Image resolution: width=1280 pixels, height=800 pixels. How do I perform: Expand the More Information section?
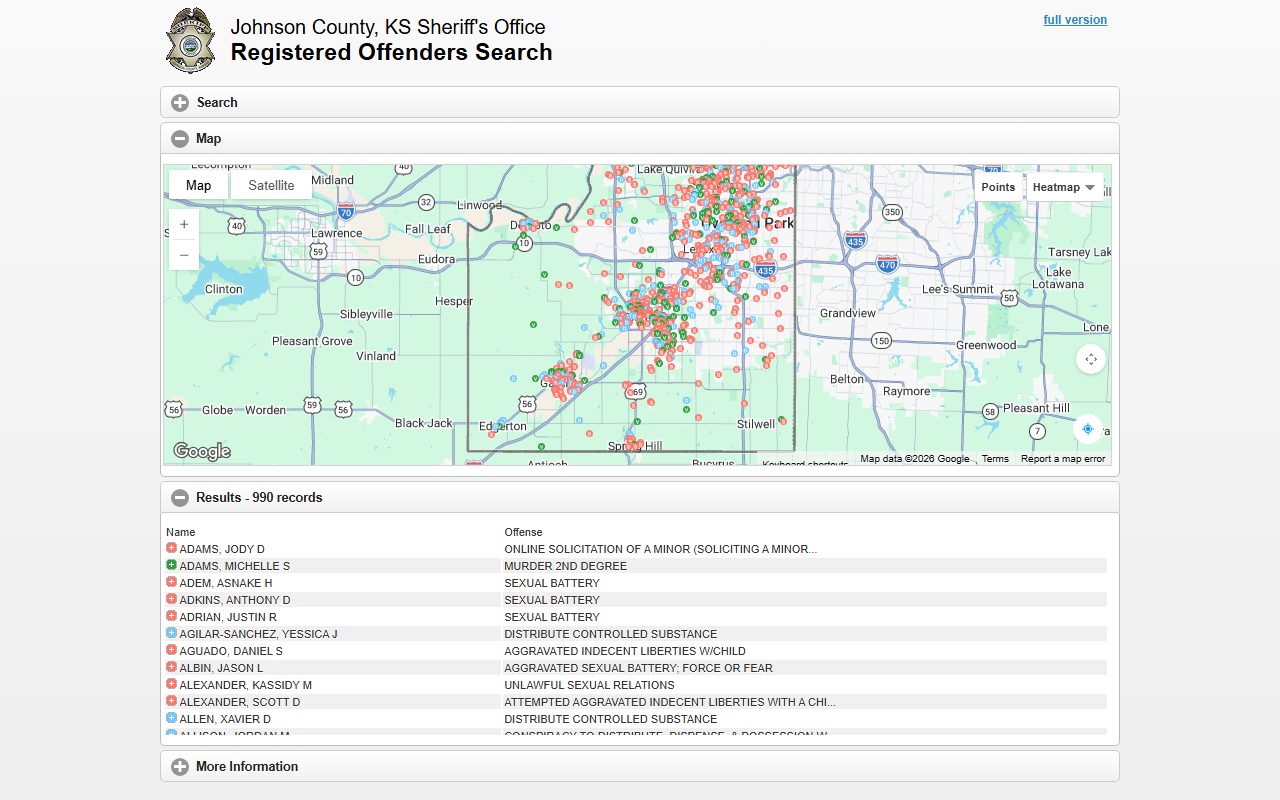coord(640,767)
